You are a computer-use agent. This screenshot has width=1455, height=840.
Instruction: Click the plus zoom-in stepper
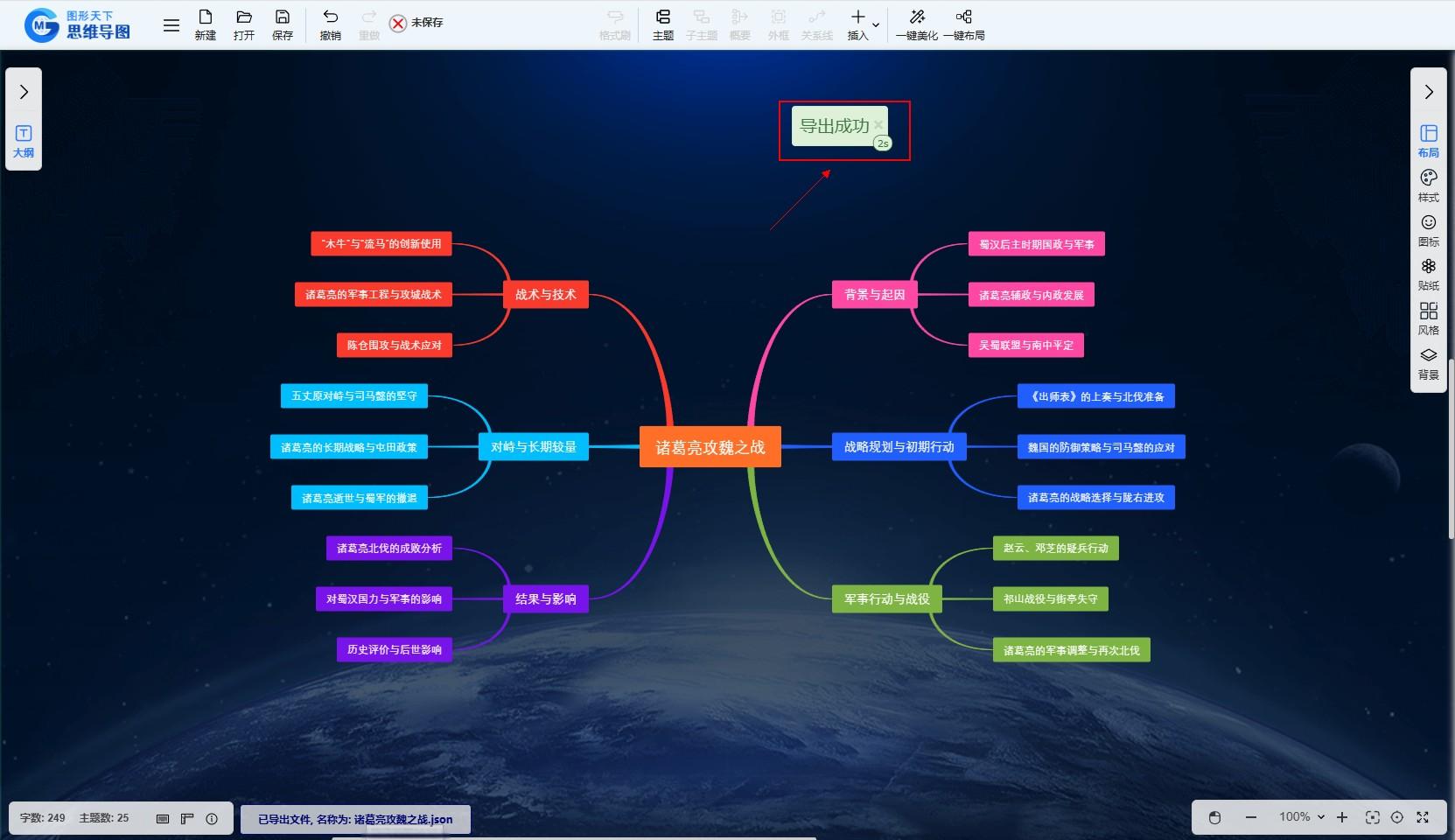pyautogui.click(x=1342, y=817)
